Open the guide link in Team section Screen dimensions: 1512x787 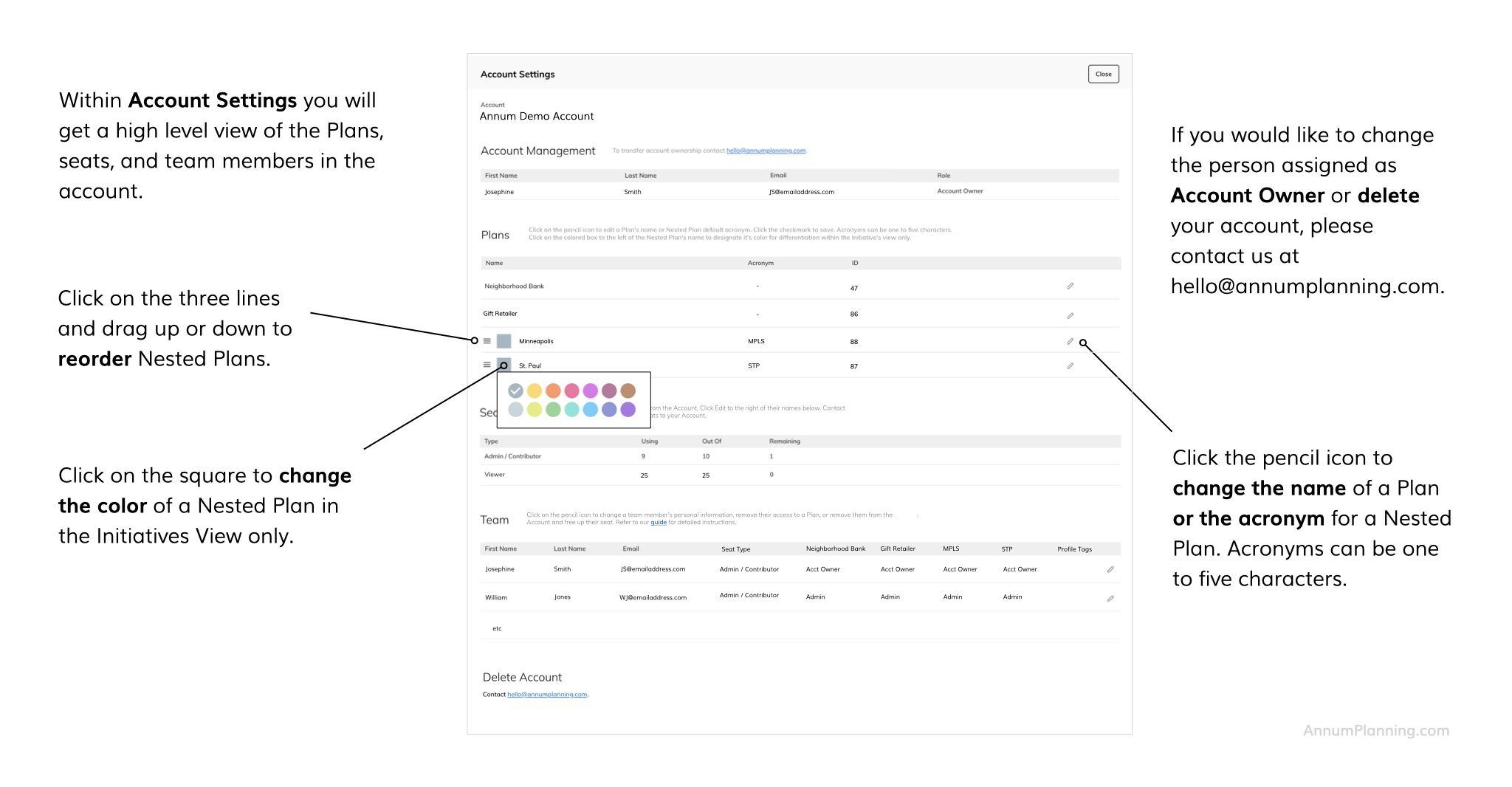click(658, 523)
